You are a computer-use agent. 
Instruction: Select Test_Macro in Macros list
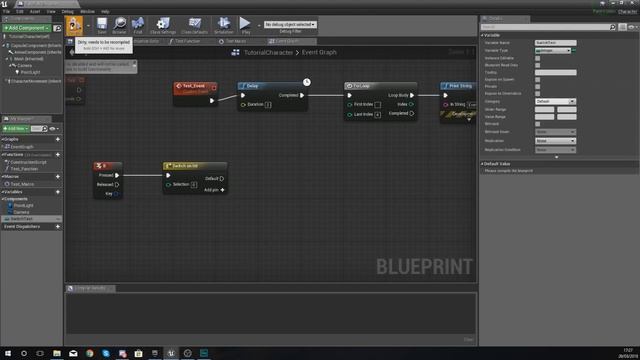pyautogui.click(x=22, y=184)
